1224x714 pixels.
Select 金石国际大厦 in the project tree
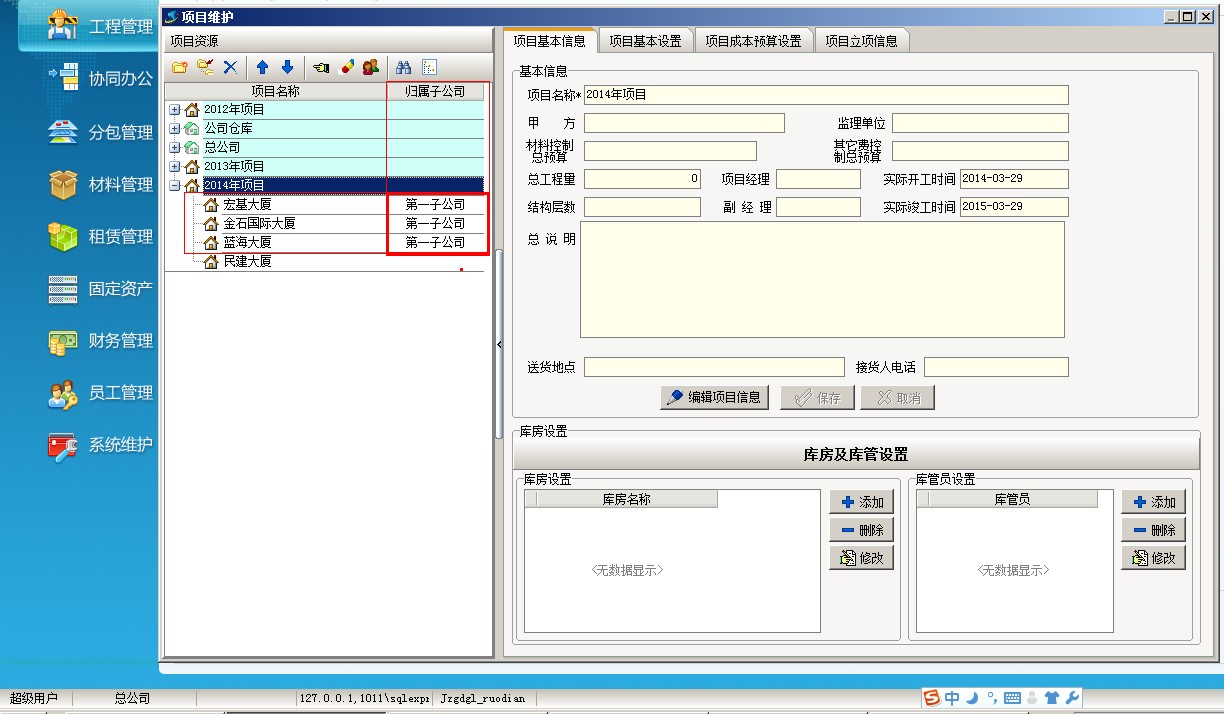[x=259, y=224]
